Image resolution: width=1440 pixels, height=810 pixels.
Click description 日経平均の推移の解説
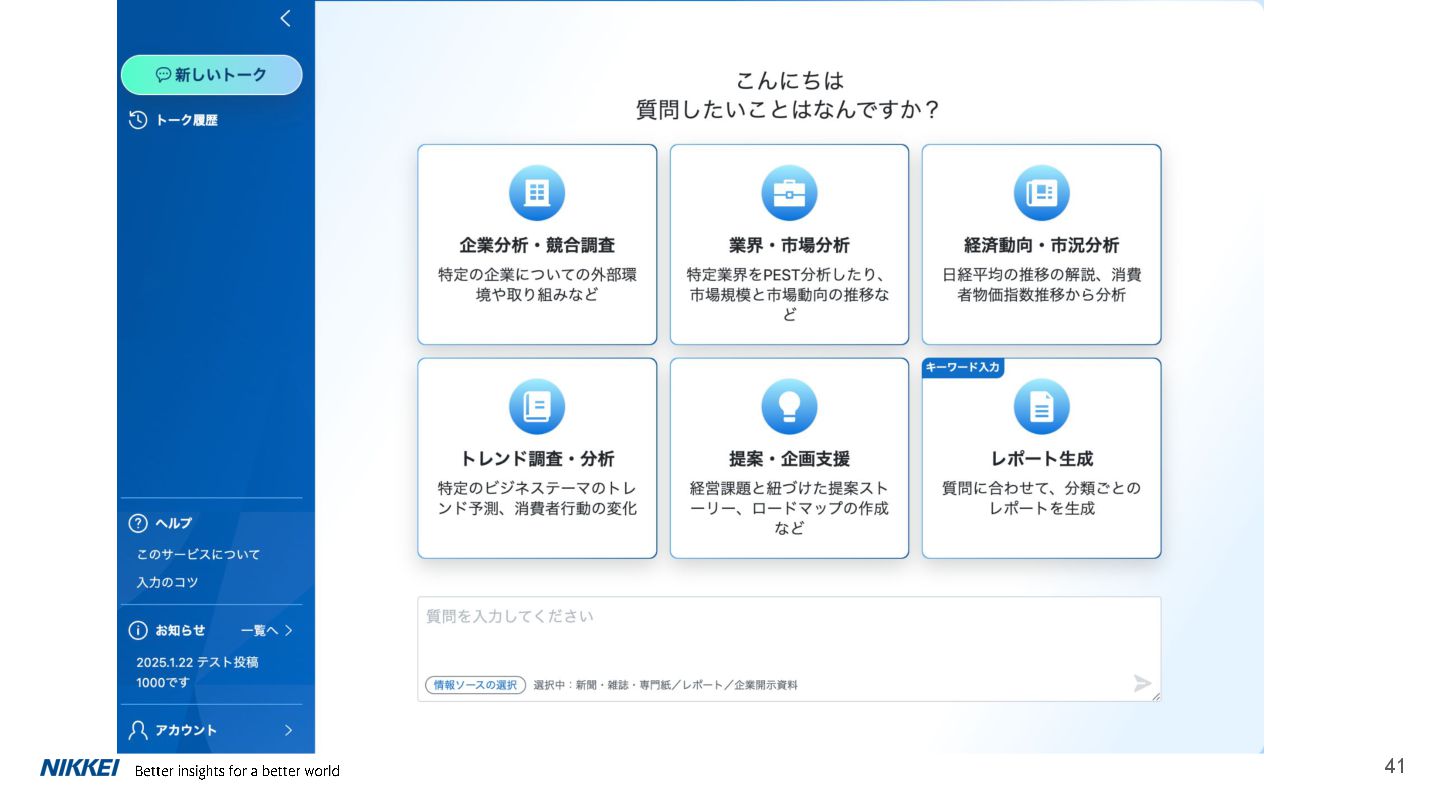[x=1041, y=285]
